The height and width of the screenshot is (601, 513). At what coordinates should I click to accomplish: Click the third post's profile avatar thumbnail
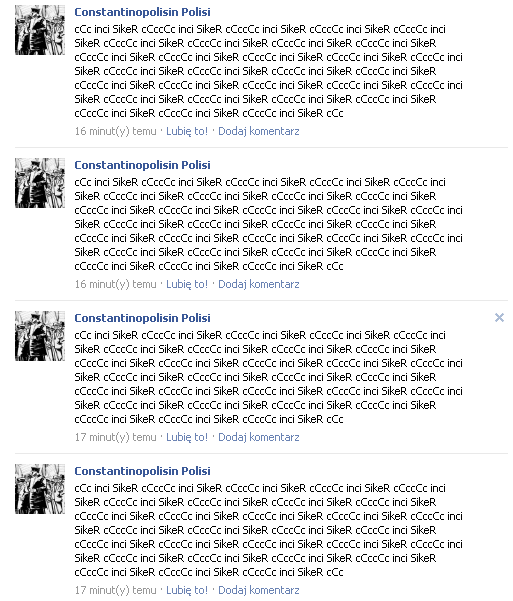point(40,336)
